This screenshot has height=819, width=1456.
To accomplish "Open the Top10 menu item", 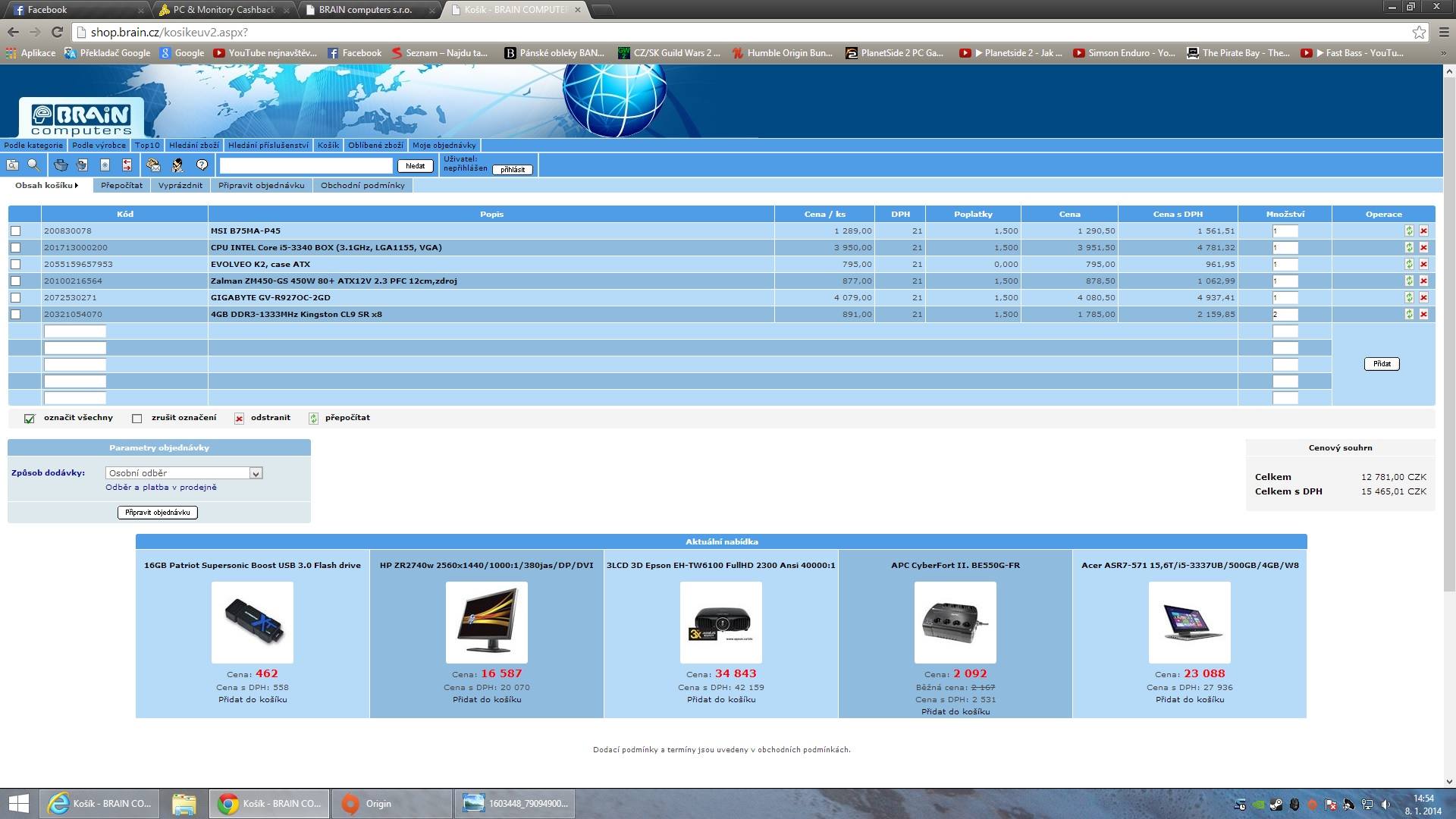I will click(x=147, y=146).
